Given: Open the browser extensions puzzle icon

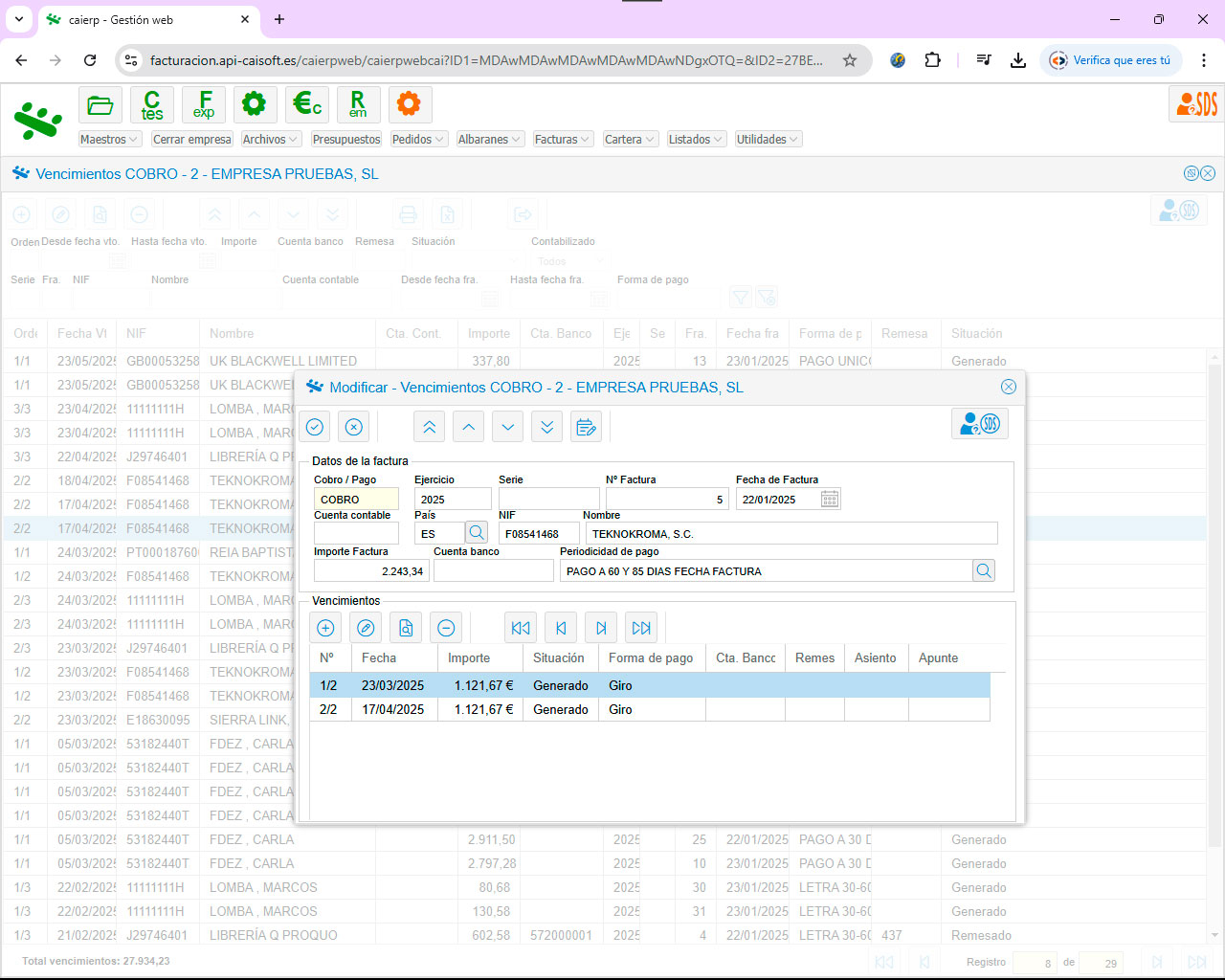Looking at the screenshot, I should click(932, 60).
